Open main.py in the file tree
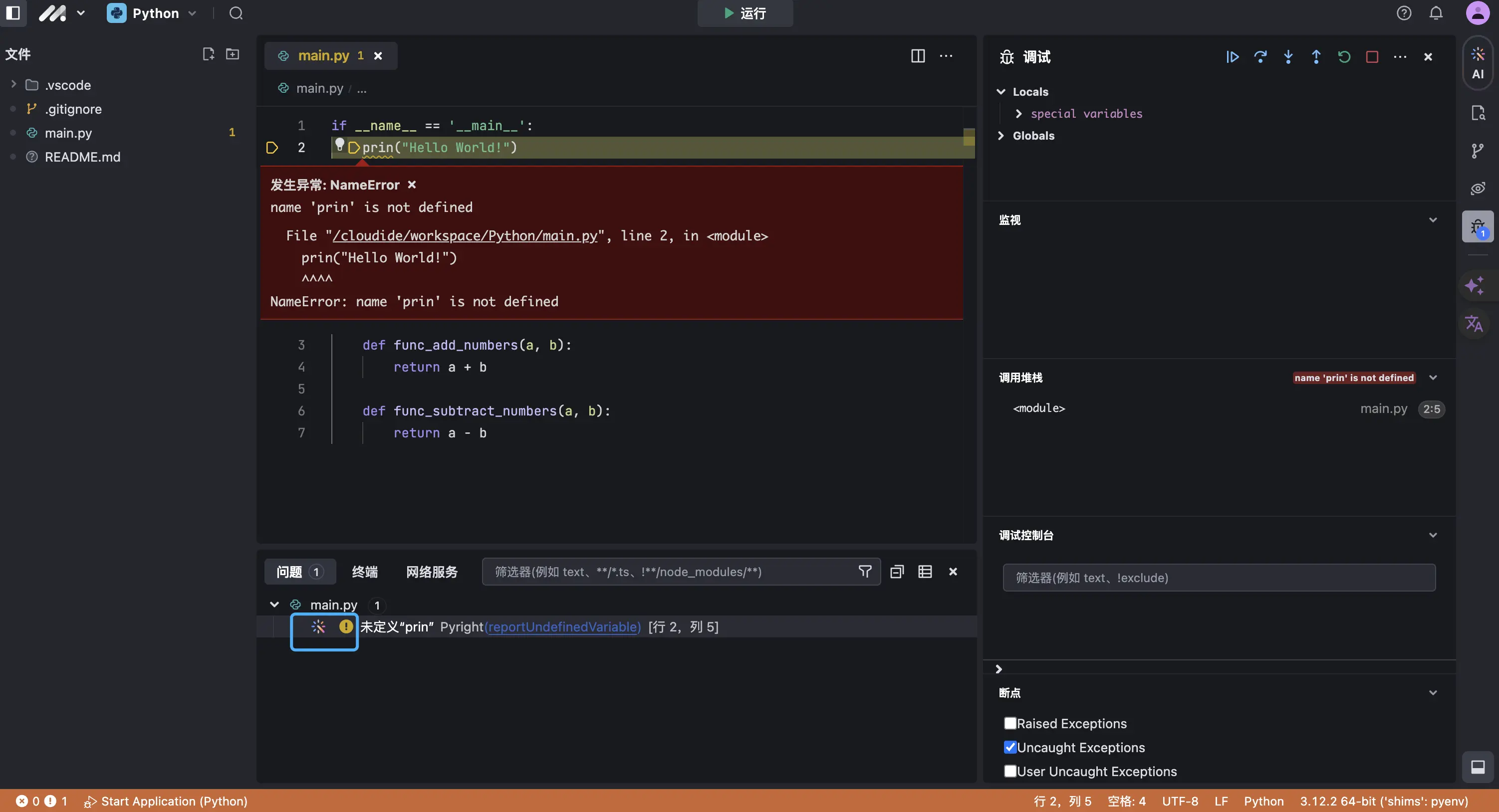This screenshot has height=812, width=1499. (68, 133)
